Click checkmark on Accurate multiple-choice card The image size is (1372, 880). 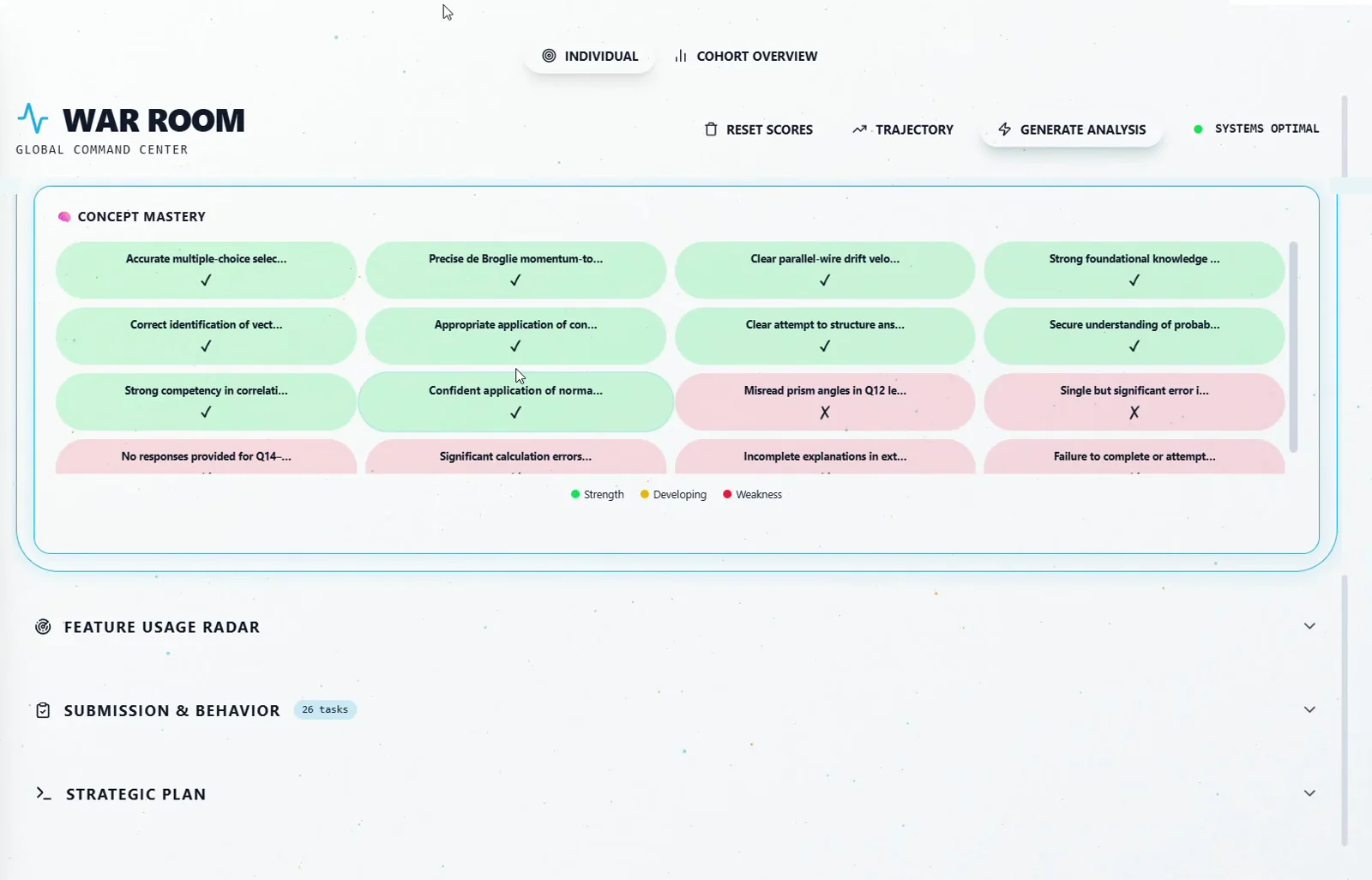point(206,280)
